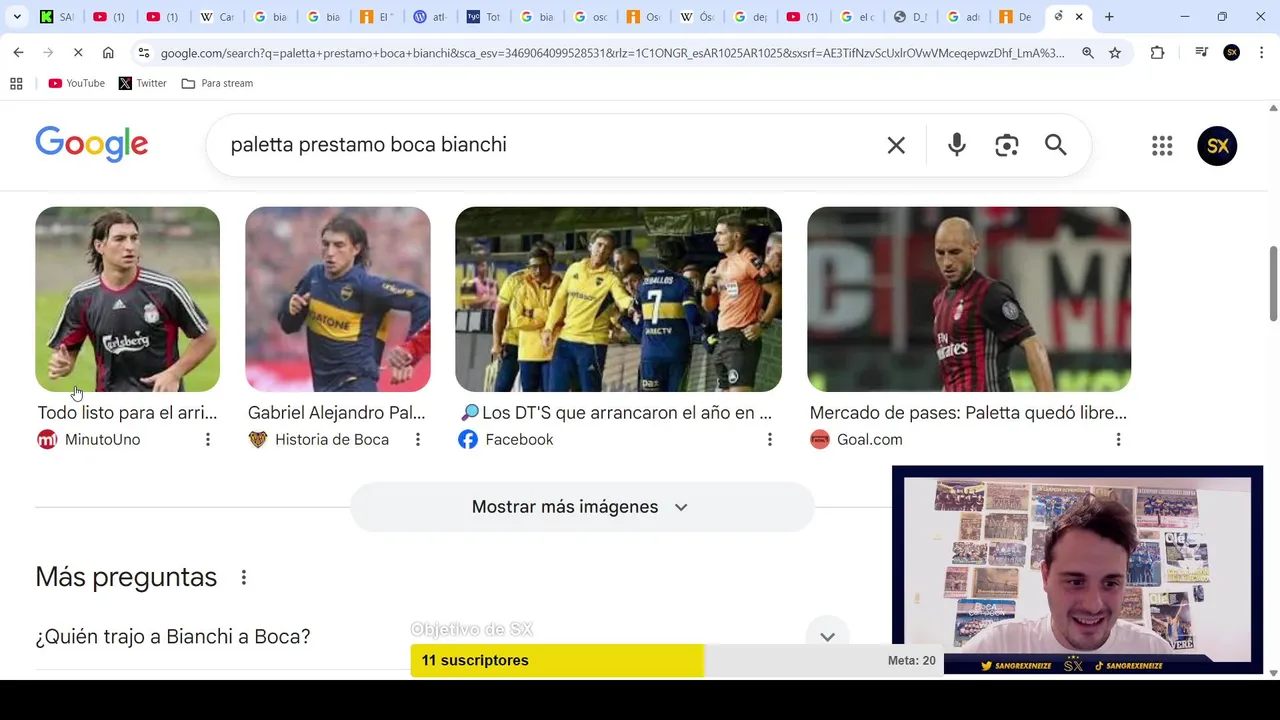Image resolution: width=1280 pixels, height=720 pixels.
Task: Open the SX Google account avatar
Action: (x=1217, y=146)
